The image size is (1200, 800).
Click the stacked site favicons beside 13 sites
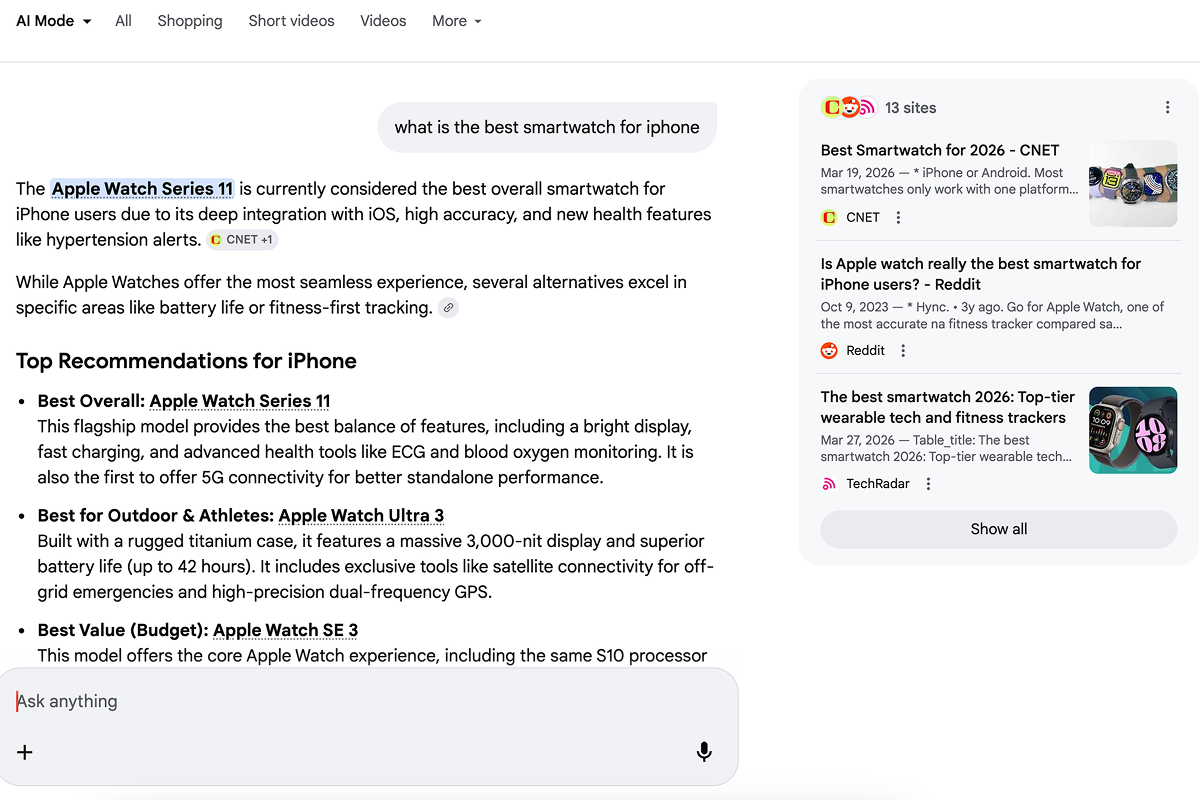coord(848,107)
